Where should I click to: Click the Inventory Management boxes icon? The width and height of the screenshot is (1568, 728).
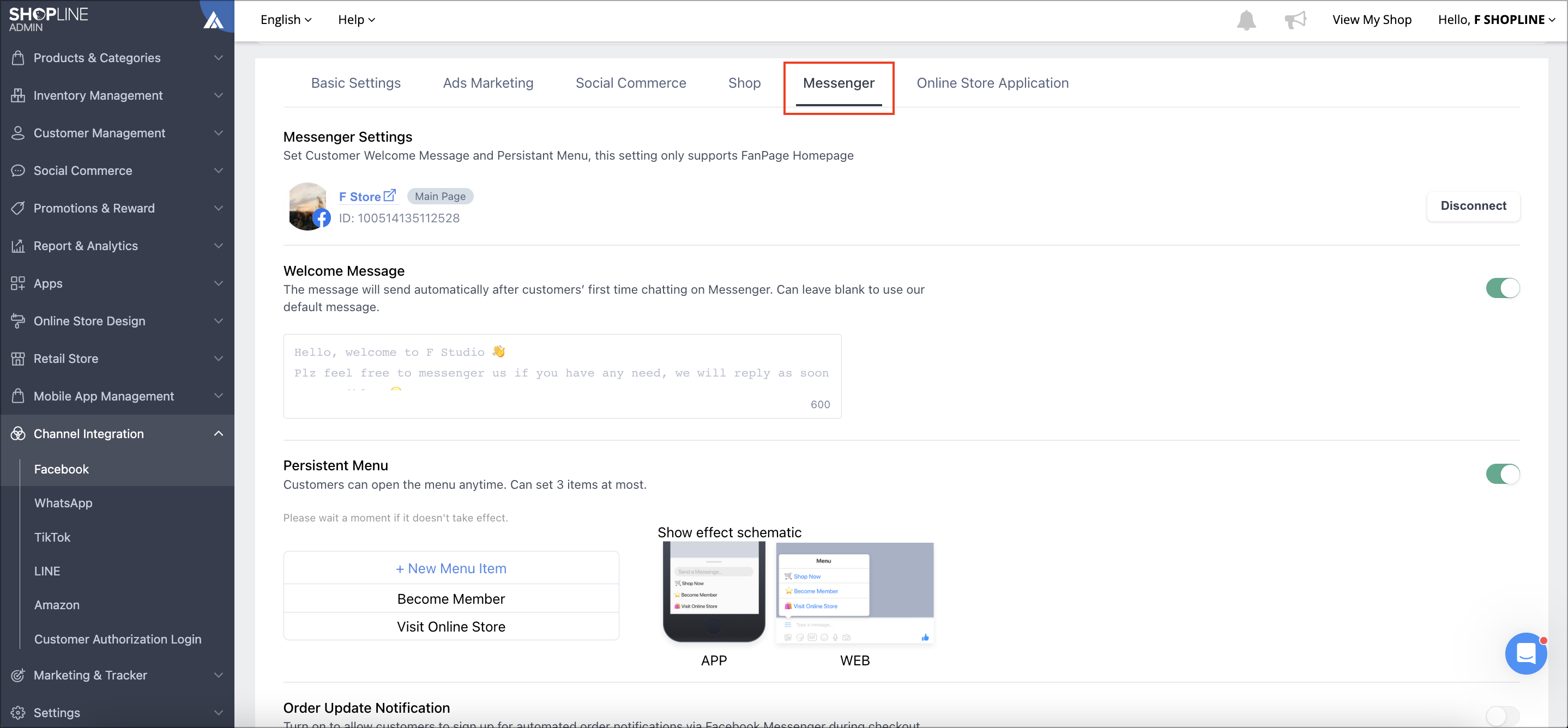click(17, 95)
